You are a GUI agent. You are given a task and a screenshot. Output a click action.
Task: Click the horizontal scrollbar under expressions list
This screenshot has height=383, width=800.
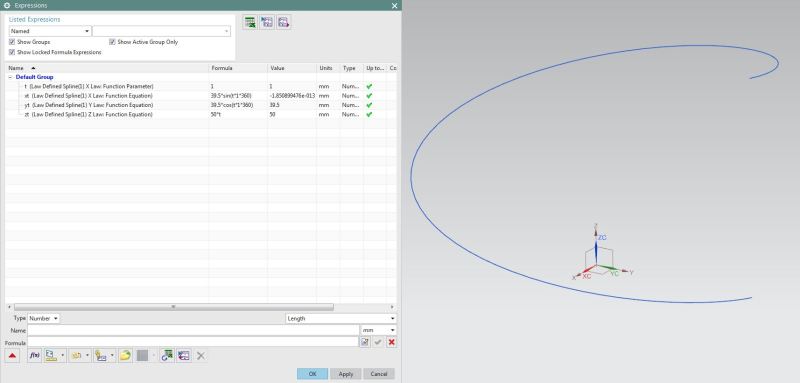(173, 307)
